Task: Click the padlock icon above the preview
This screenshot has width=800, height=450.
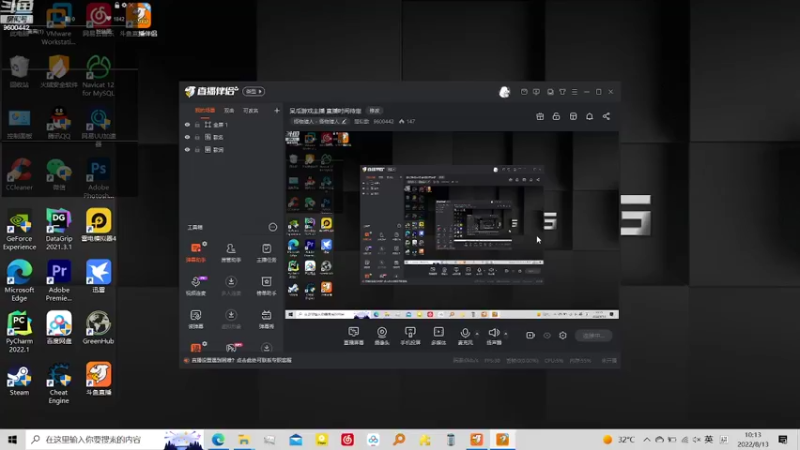Action: 556,116
